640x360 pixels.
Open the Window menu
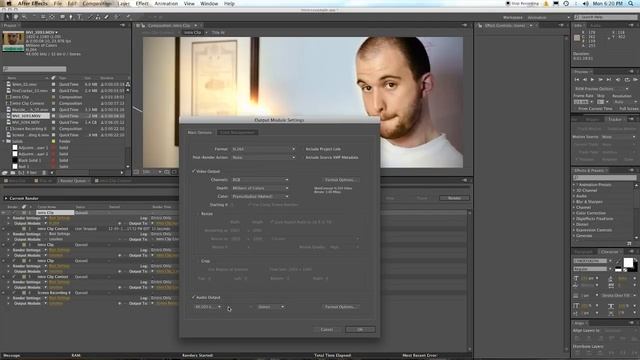click(x=209, y=4)
